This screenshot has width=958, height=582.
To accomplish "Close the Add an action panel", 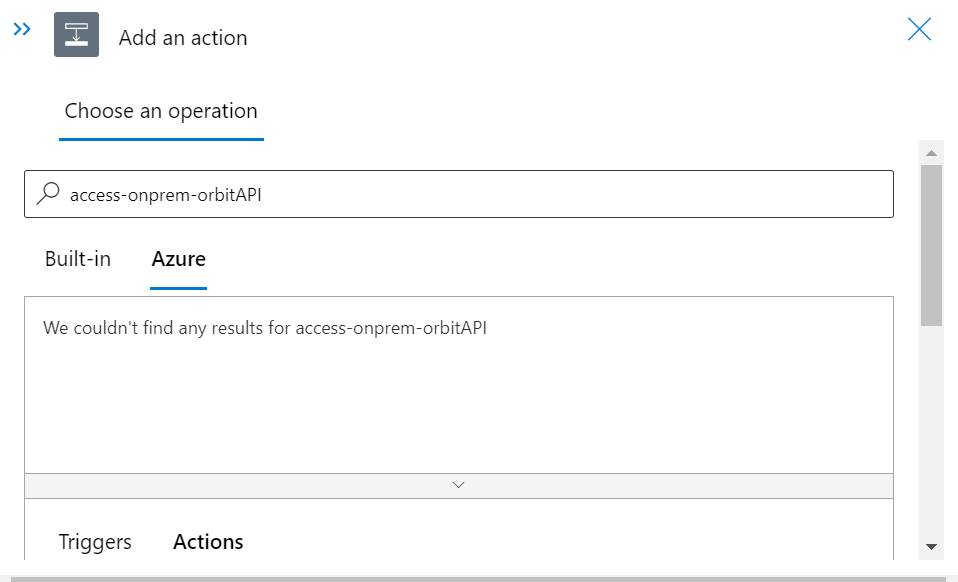I will [919, 29].
